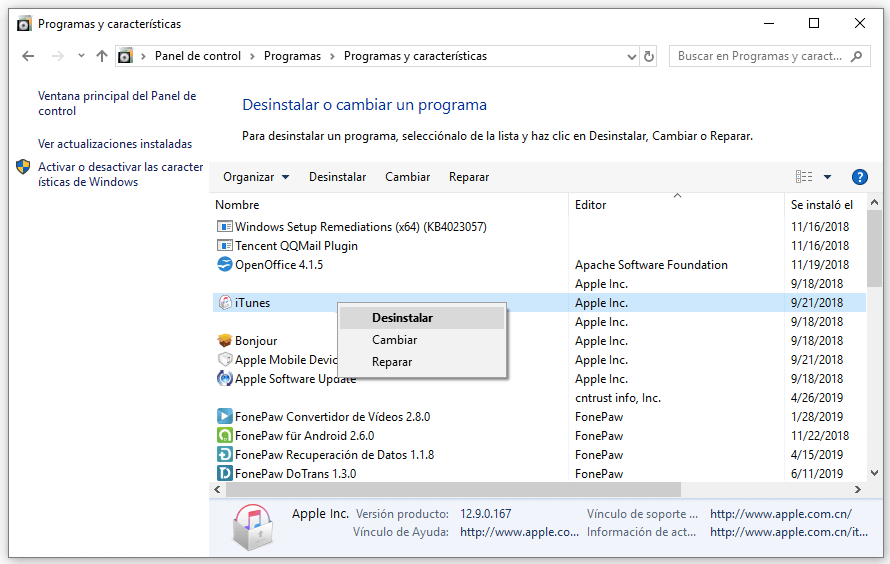Select the date 4/26/2019
Screen dimensions: 890x564
click(x=817, y=398)
